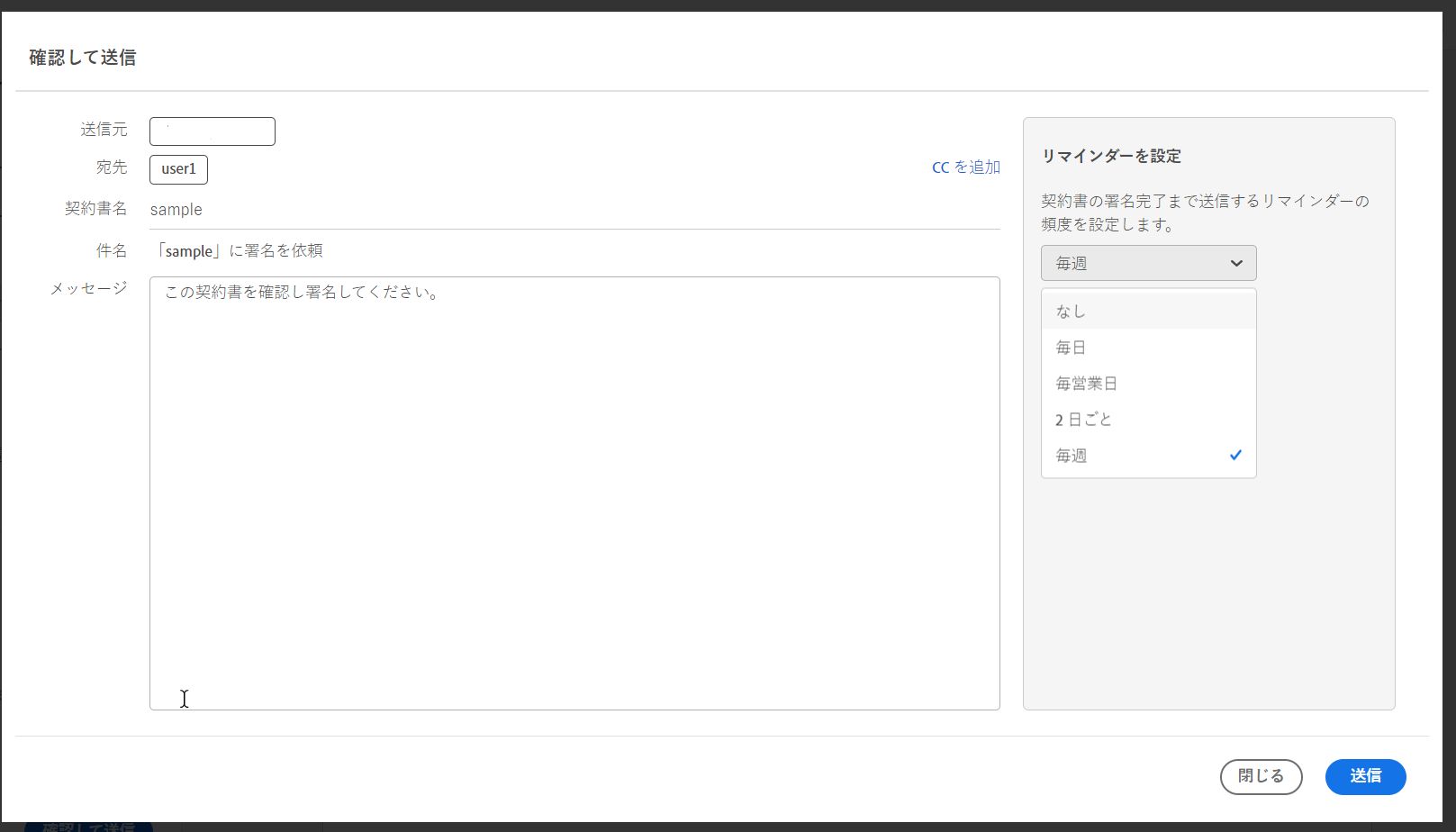Click inside the 送信元 input field
Screen dimensions: 1456x832
tap(212, 131)
